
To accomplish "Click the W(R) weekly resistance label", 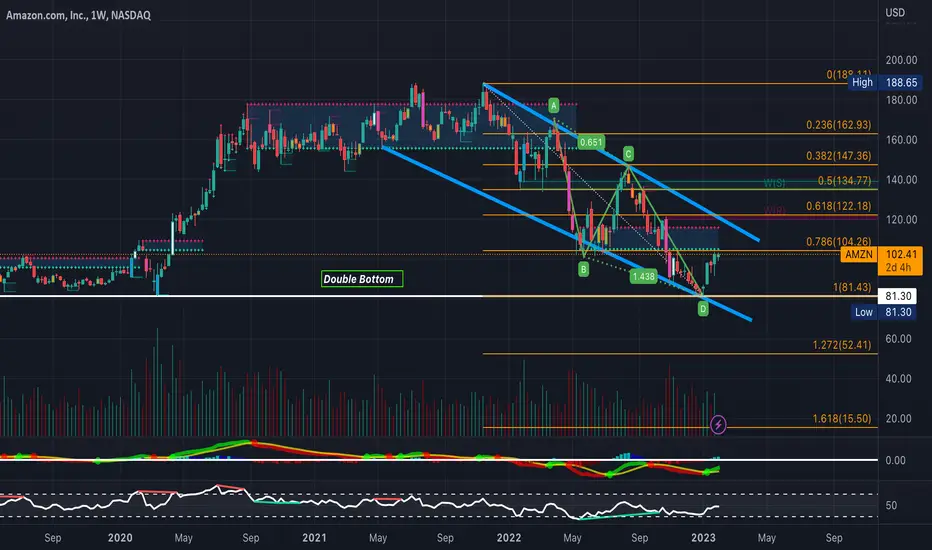I will pos(774,210).
